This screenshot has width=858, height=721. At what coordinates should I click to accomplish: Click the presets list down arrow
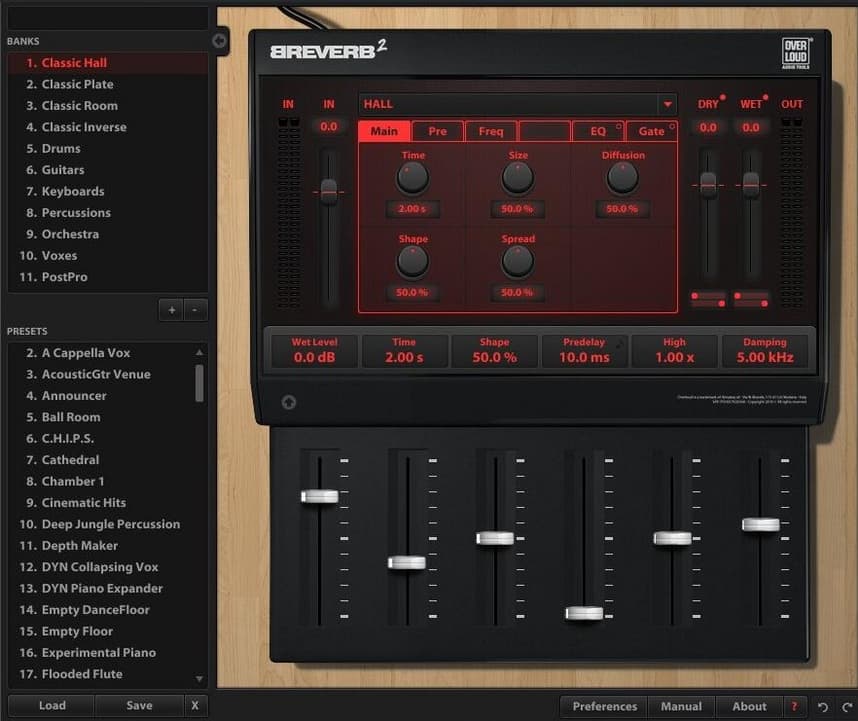199,679
